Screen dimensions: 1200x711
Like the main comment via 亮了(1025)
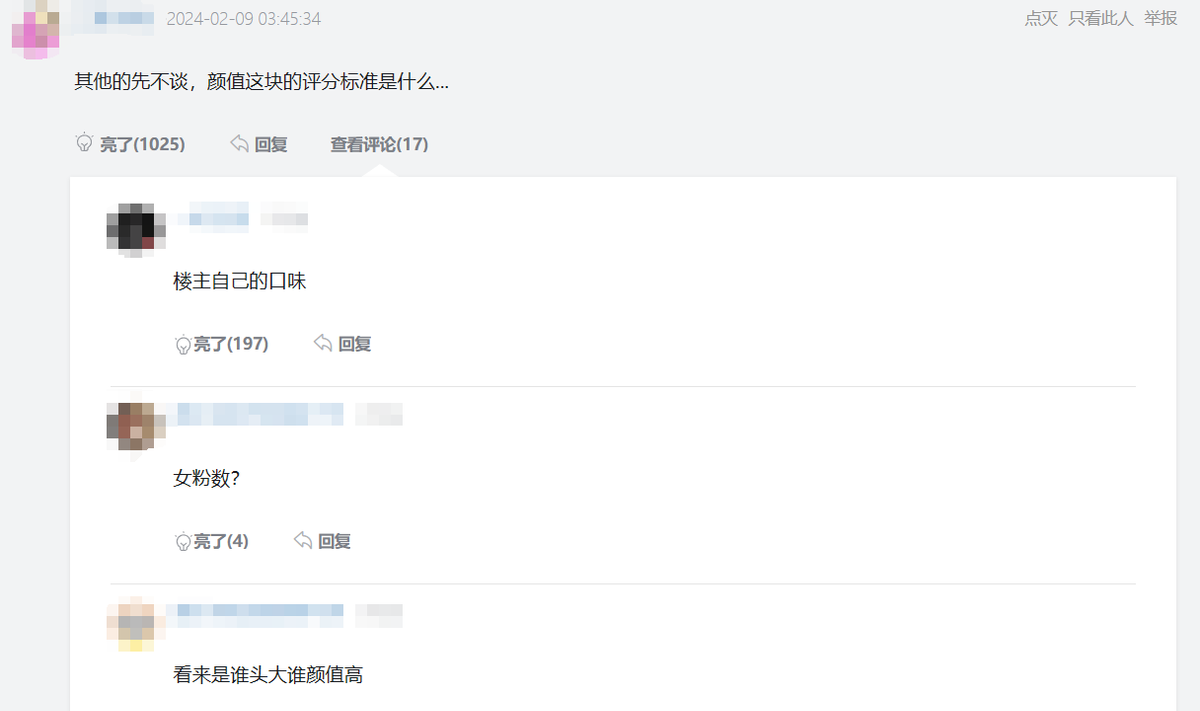(142, 144)
